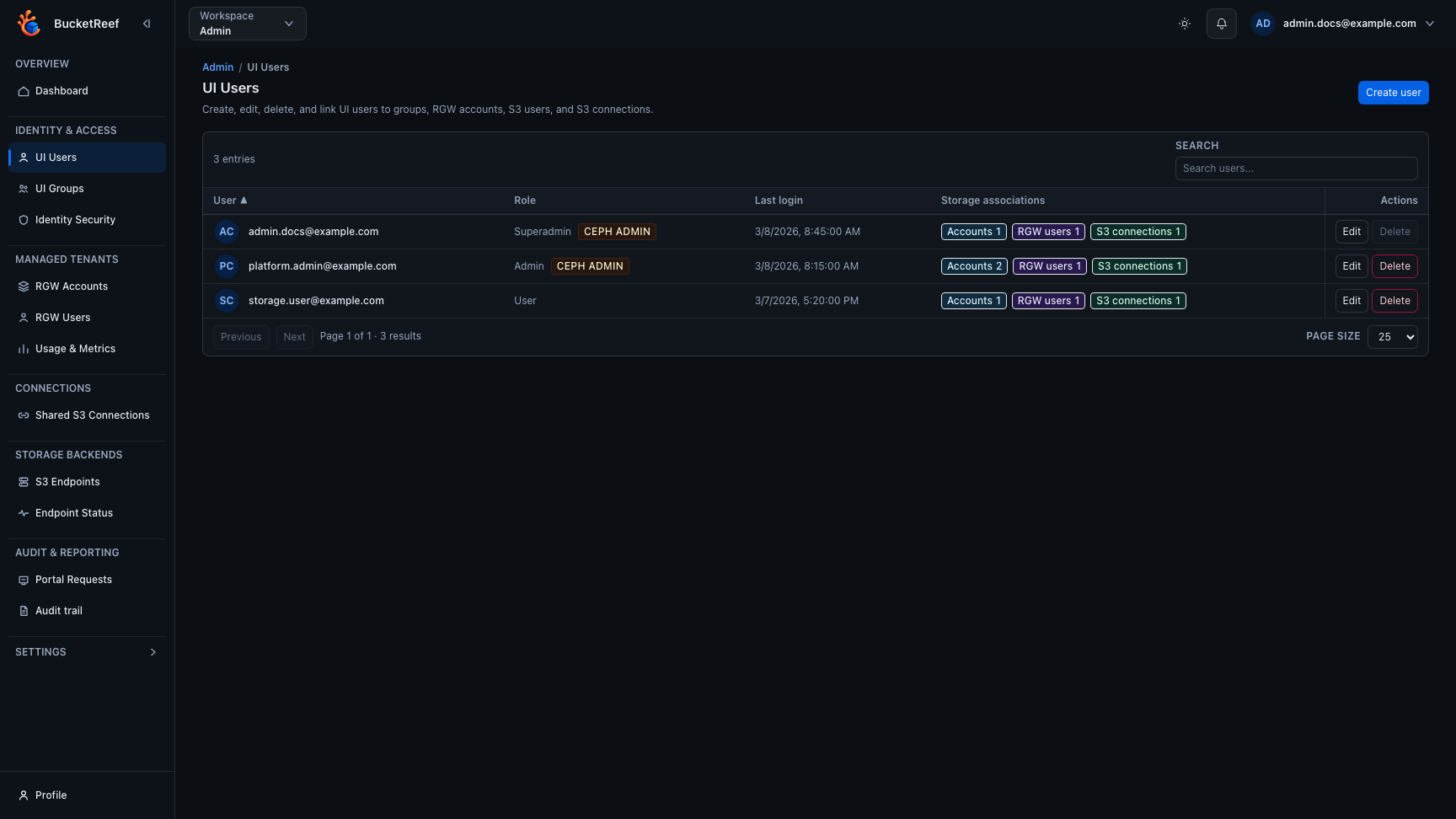Click the S3 Endpoints server icon
The image size is (1456, 819).
[x=24, y=482]
